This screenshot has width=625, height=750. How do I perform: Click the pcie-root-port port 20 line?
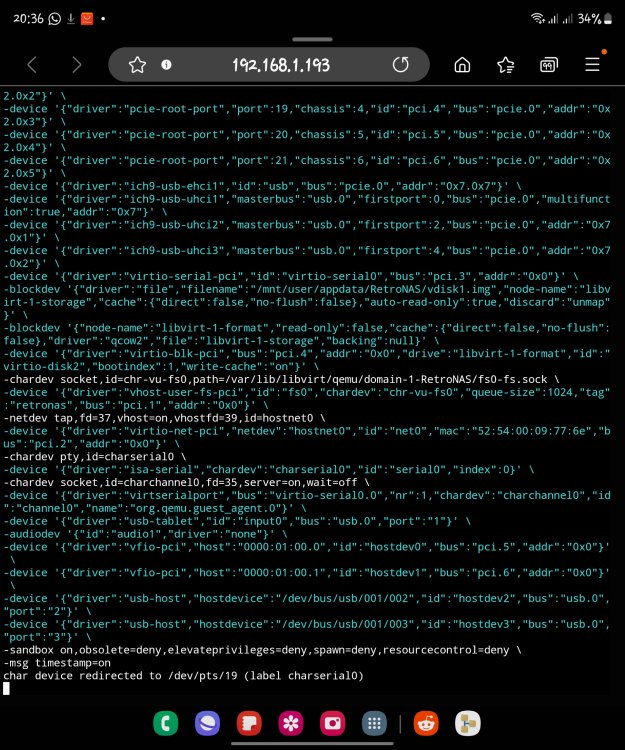[307, 141]
